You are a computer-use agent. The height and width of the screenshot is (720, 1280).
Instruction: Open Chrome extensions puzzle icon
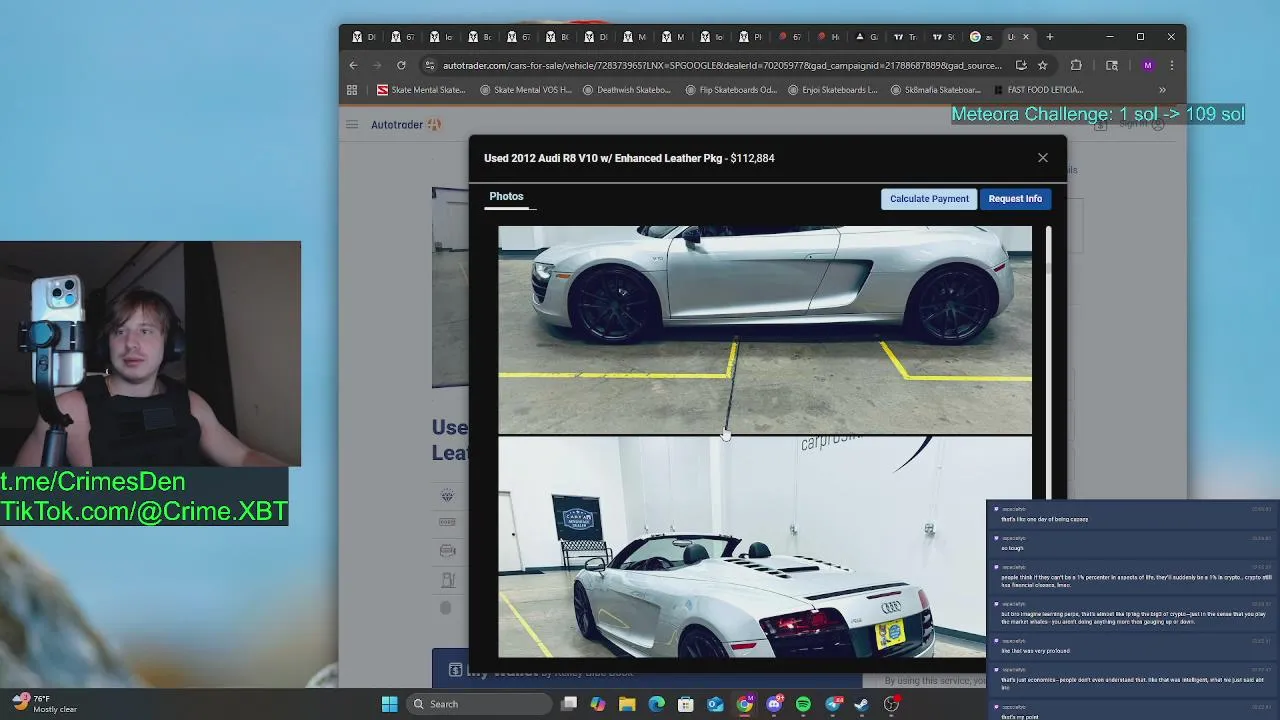tap(1076, 65)
